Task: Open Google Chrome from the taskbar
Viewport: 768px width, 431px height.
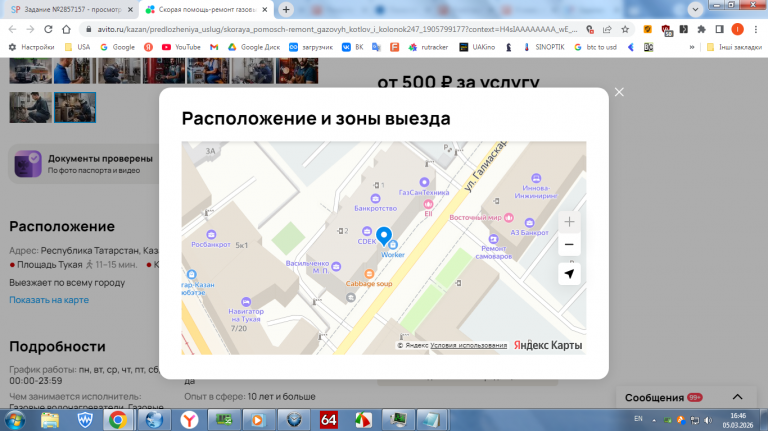Action: (x=118, y=420)
